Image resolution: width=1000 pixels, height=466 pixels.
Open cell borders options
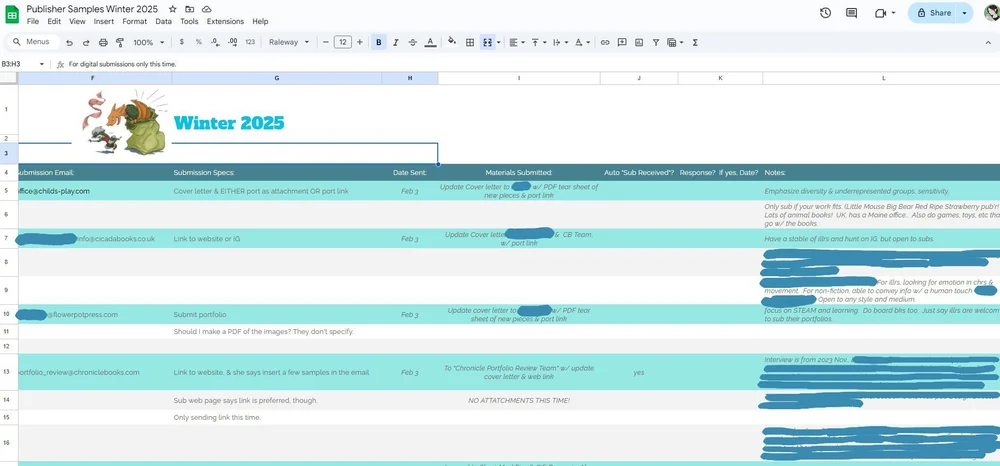470,42
